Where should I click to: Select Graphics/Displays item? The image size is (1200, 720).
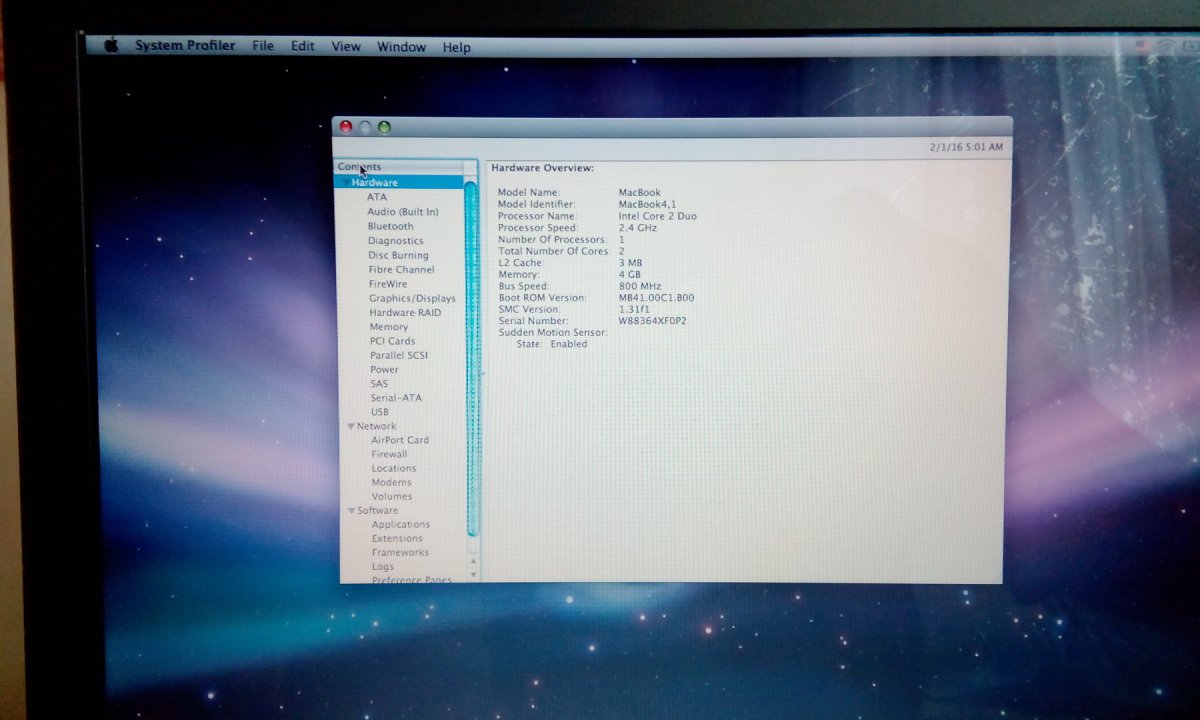coord(412,298)
